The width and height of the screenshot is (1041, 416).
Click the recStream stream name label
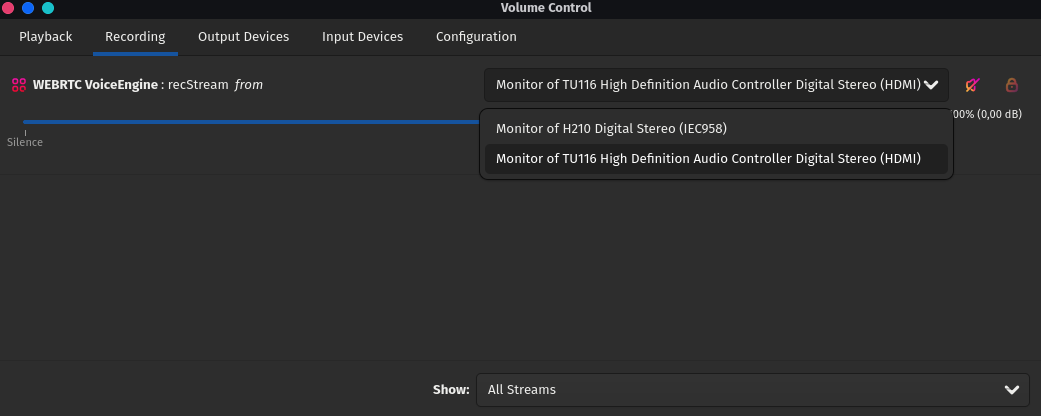(x=198, y=85)
